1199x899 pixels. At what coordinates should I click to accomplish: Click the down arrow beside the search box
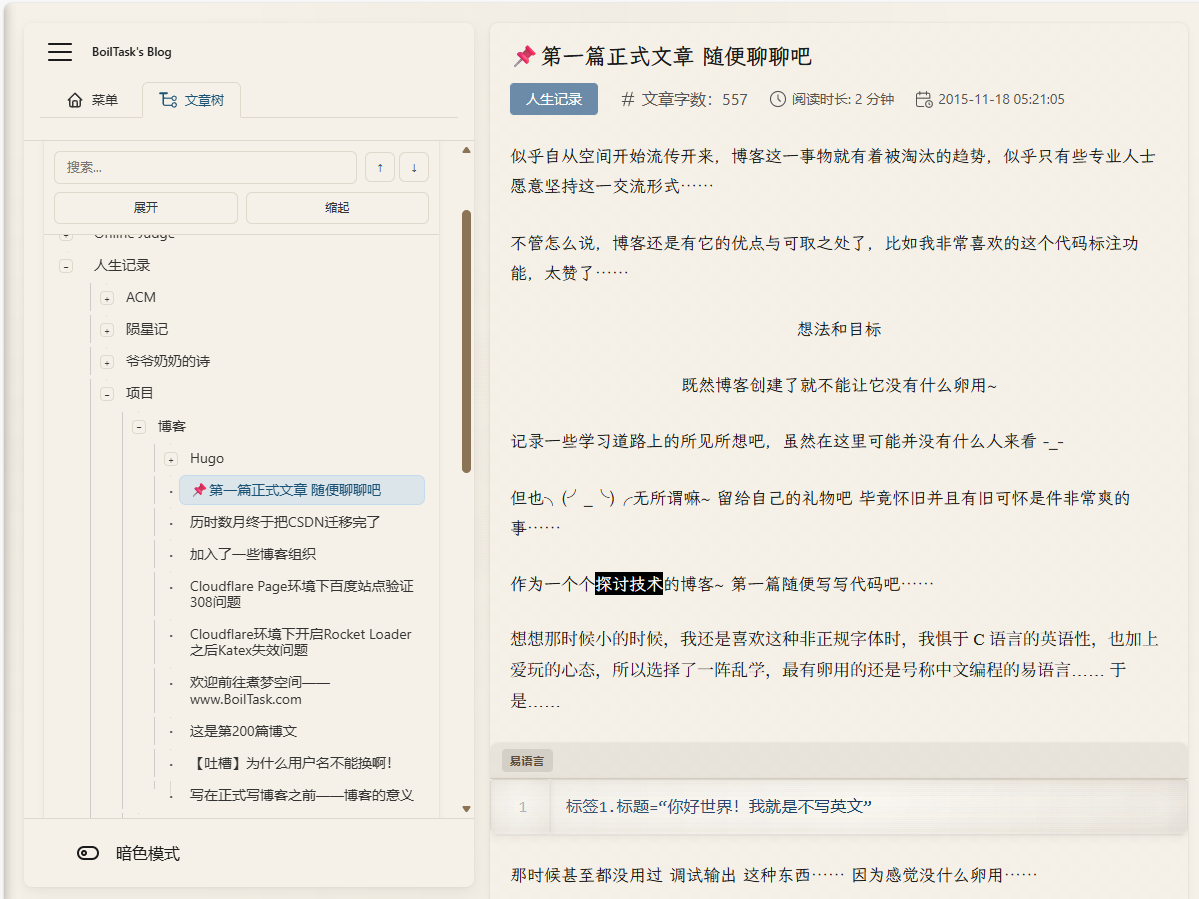pyautogui.click(x=413, y=167)
